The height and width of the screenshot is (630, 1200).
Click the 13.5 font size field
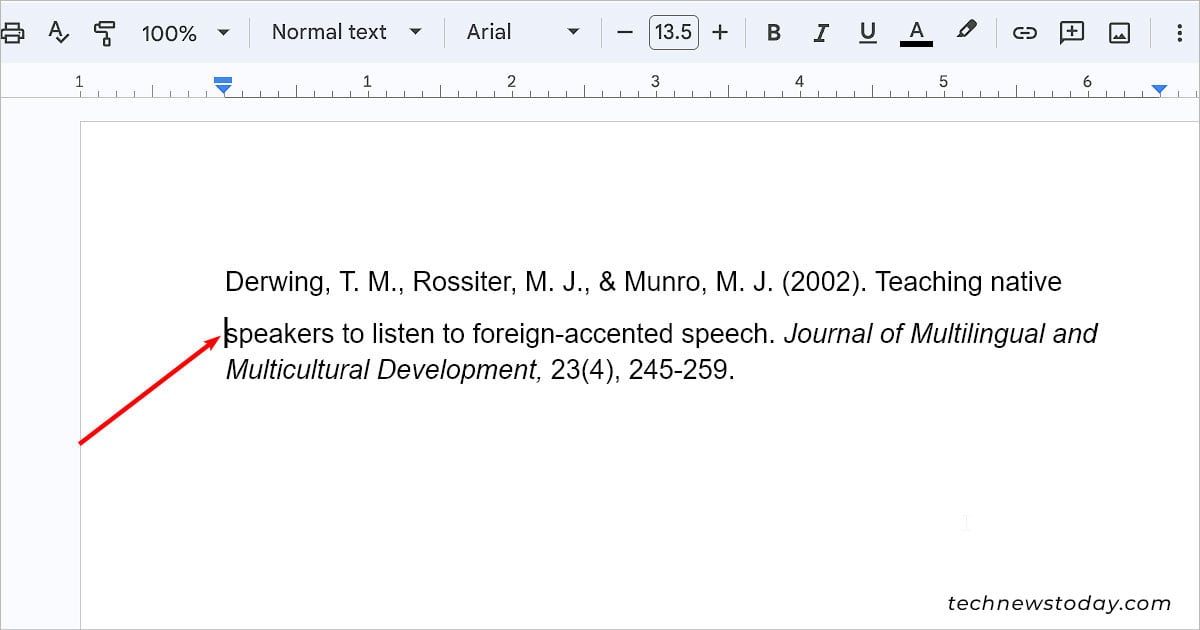pos(674,32)
